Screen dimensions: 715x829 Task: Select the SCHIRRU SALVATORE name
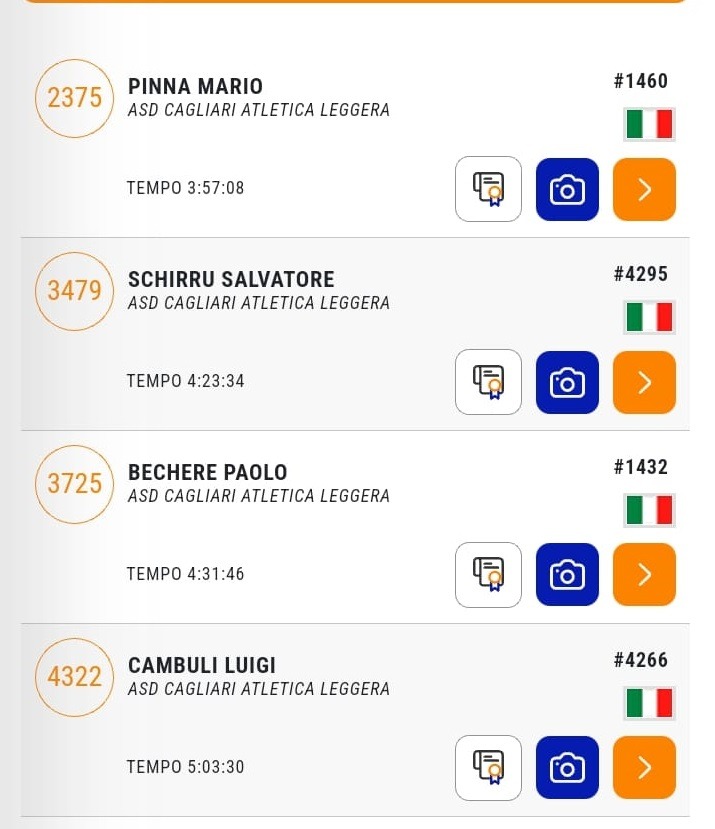click(x=231, y=279)
